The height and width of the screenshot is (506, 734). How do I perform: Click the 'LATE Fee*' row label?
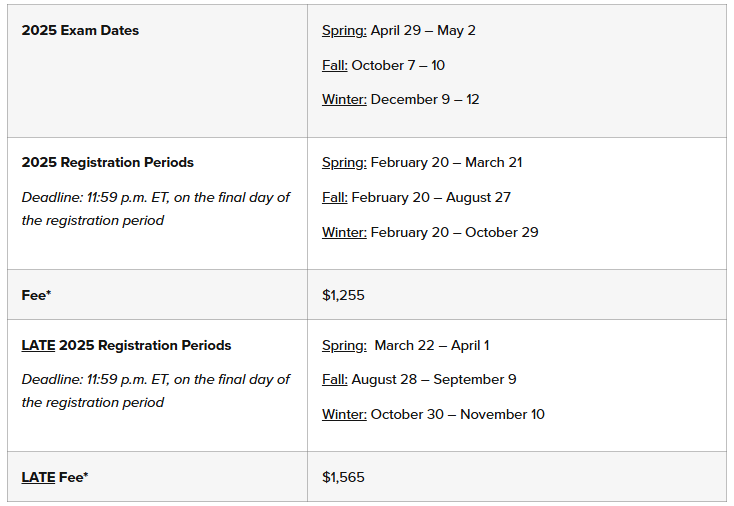[55, 477]
